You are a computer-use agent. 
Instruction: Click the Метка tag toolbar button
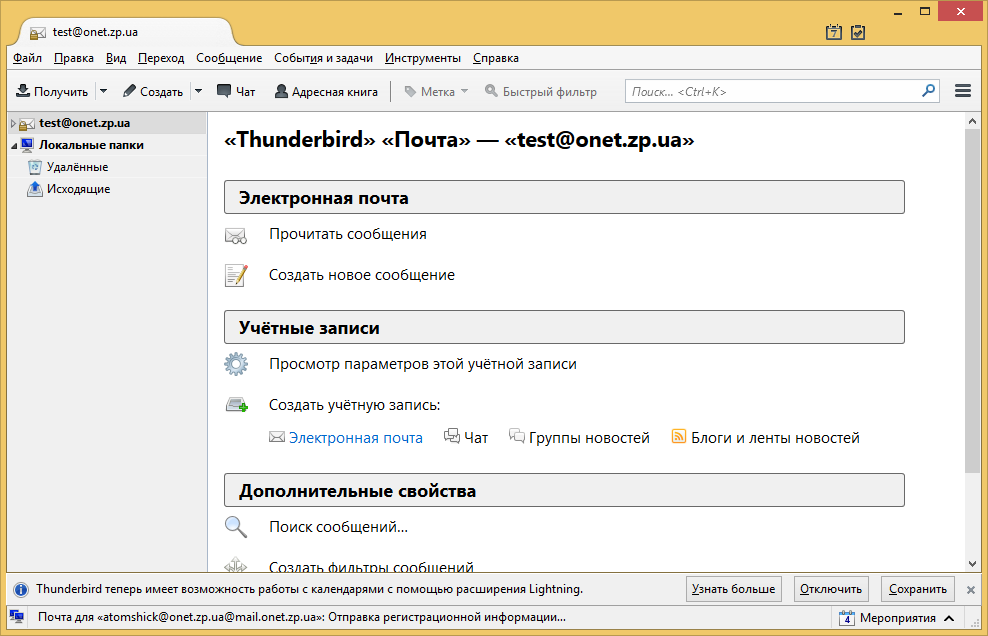[430, 91]
